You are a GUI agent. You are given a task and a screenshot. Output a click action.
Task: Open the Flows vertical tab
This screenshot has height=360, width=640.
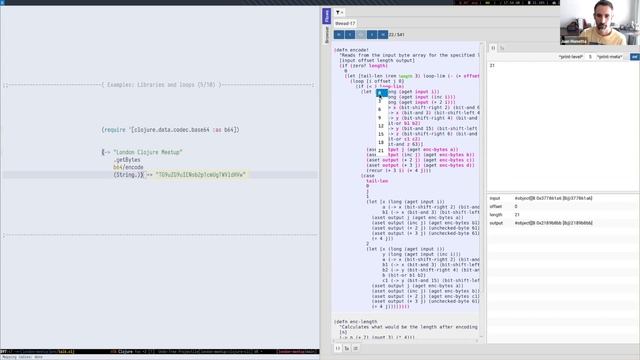click(326, 16)
